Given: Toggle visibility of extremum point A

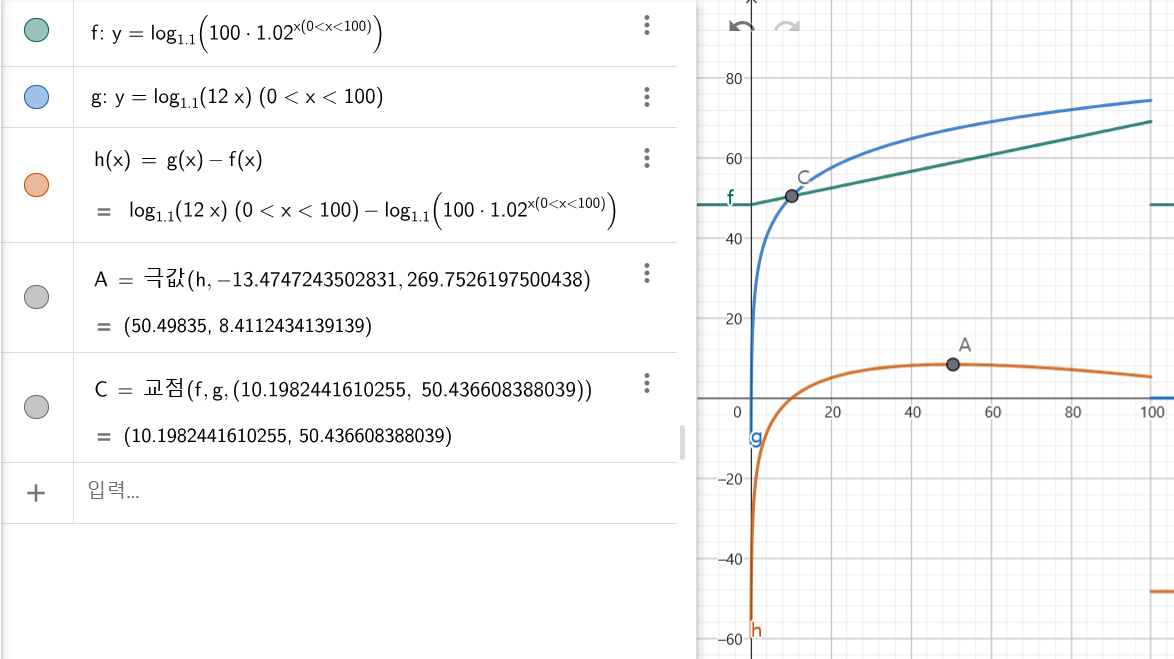Looking at the screenshot, I should [36, 297].
